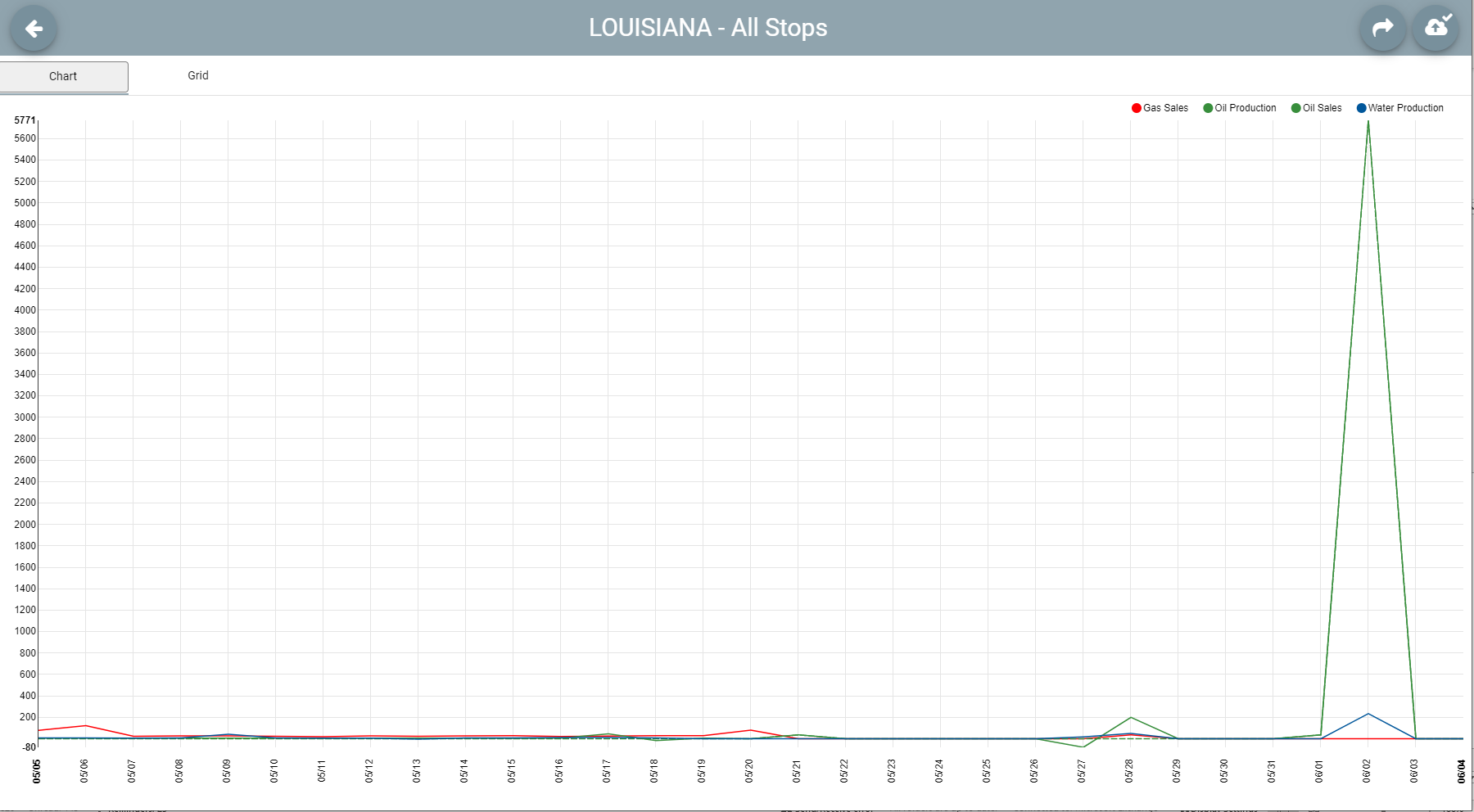
Task: Click the green spike peak at 06/02
Action: click(1368, 121)
